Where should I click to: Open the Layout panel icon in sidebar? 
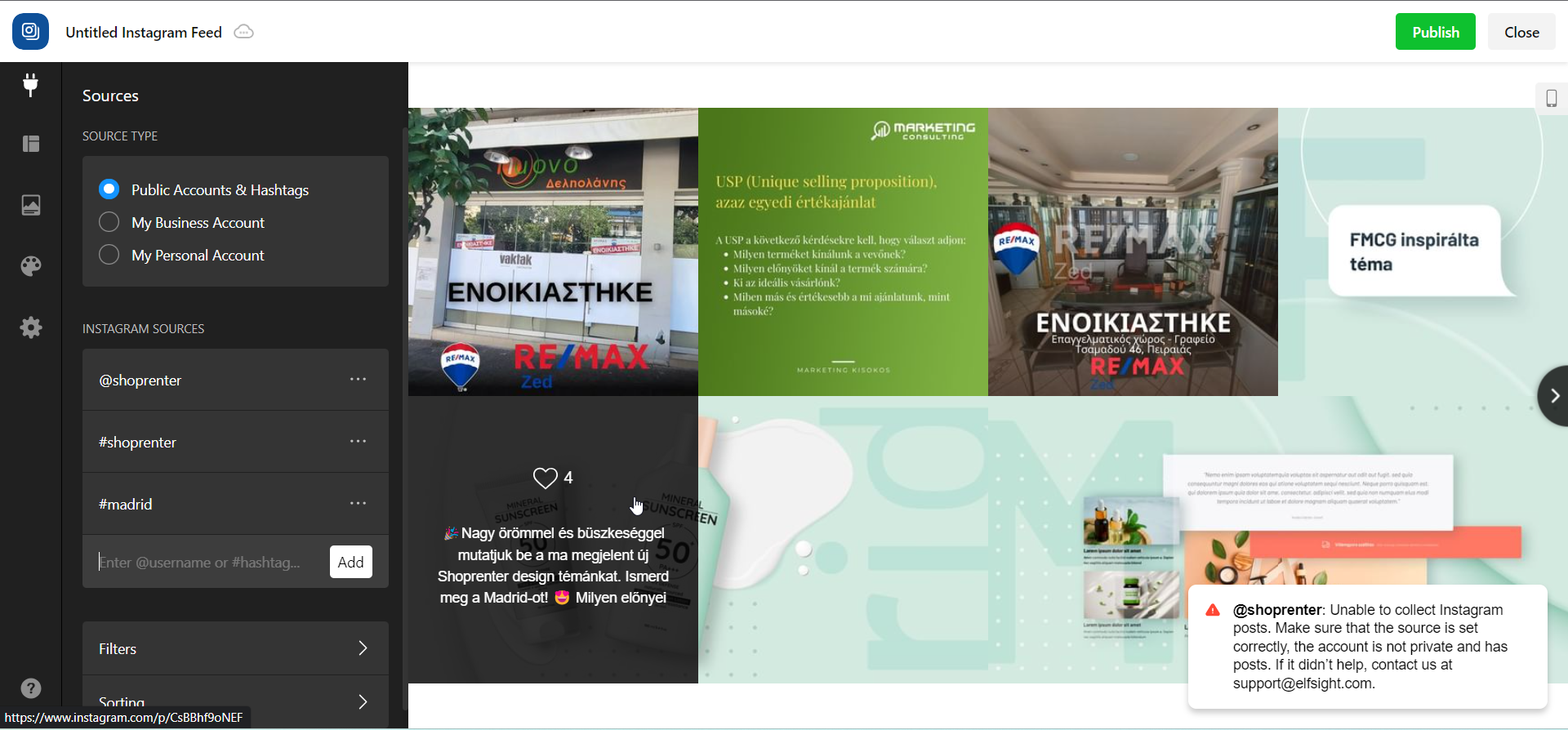click(x=31, y=144)
